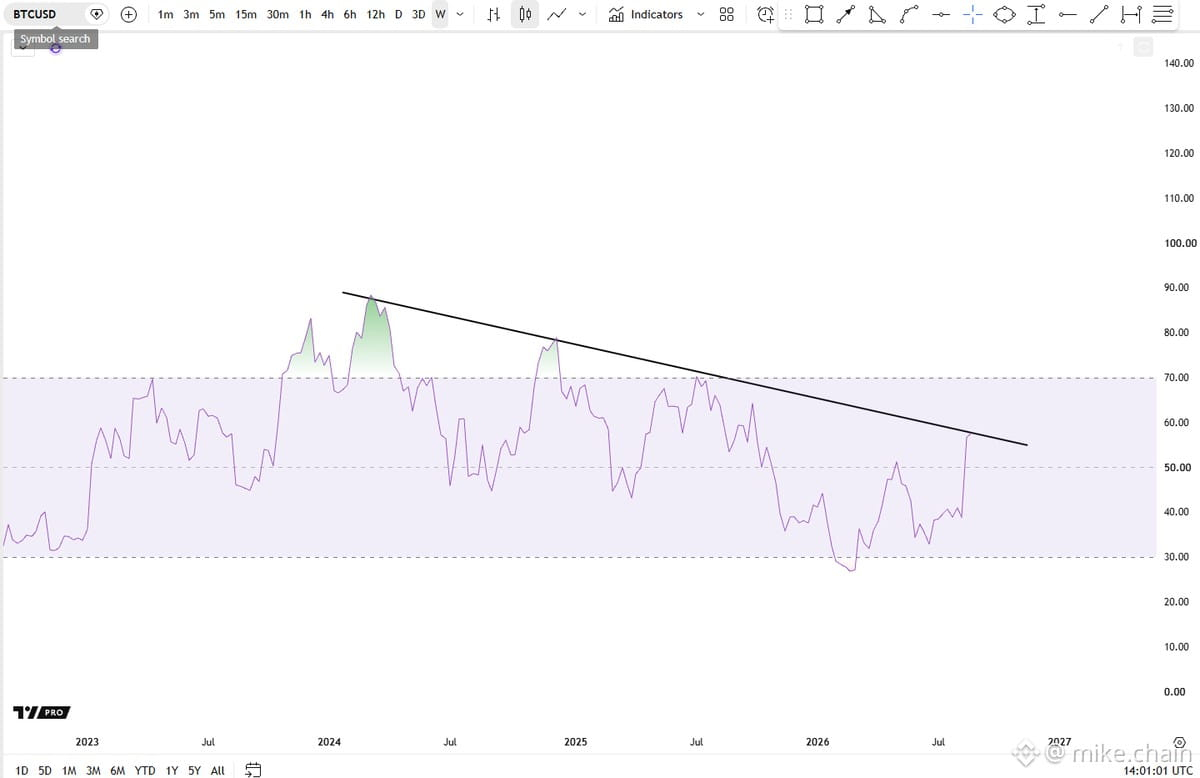Set chart range to 1D
Viewport: 1200px width, 778px height.
tap(22, 770)
